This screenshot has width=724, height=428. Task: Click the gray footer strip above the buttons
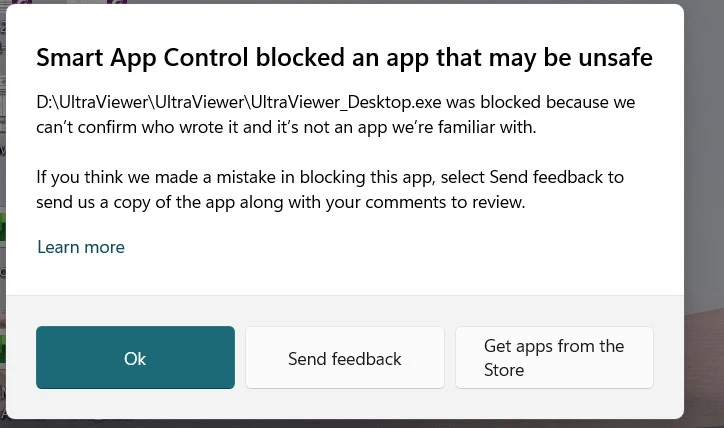344,309
